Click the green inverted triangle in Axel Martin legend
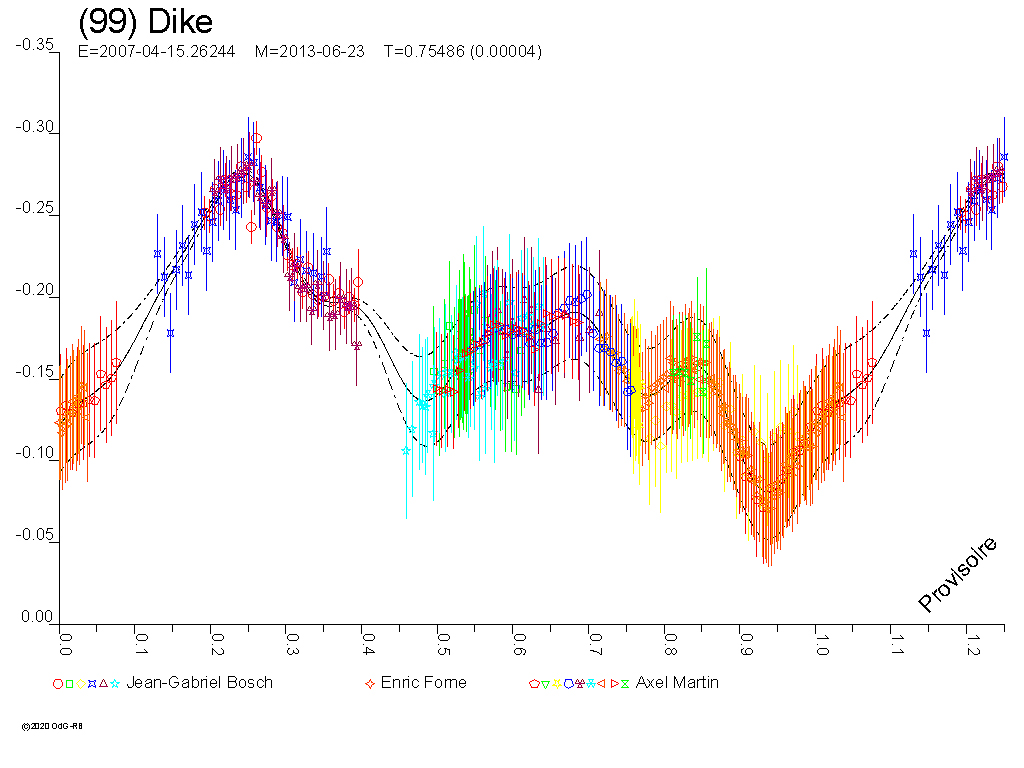This screenshot has width=1024, height=768. (x=545, y=684)
